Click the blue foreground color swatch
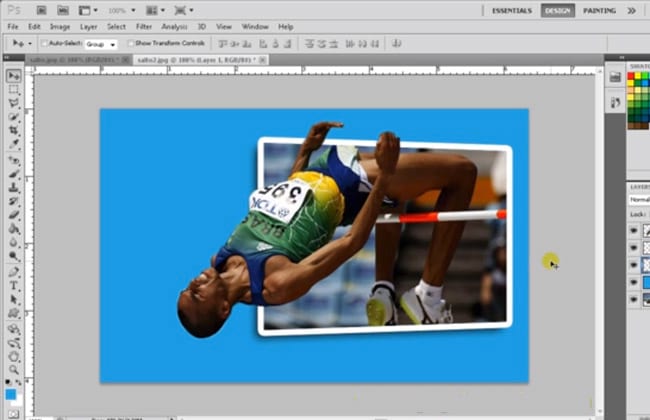Viewport: 650px width, 420px height. click(x=10, y=394)
